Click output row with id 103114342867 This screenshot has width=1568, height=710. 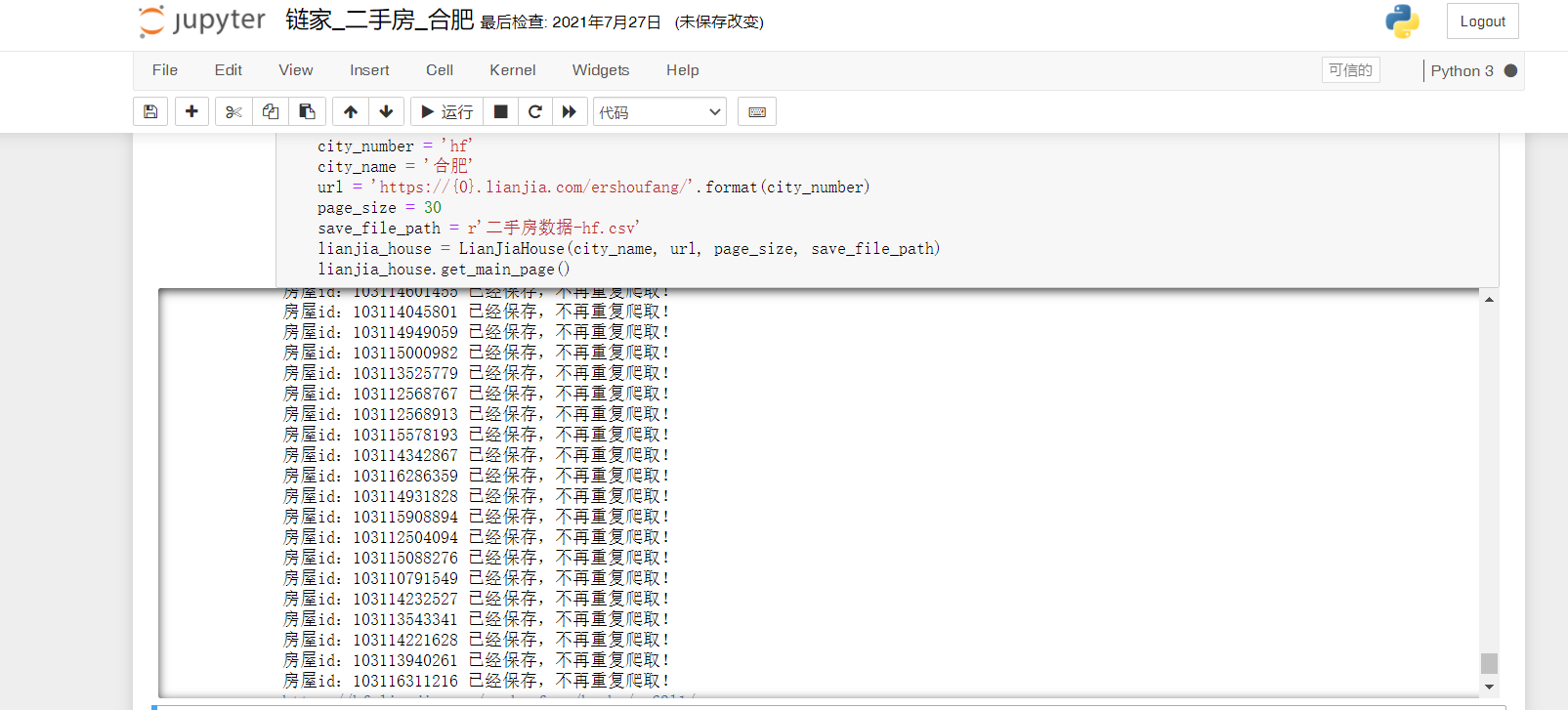[x=477, y=455]
